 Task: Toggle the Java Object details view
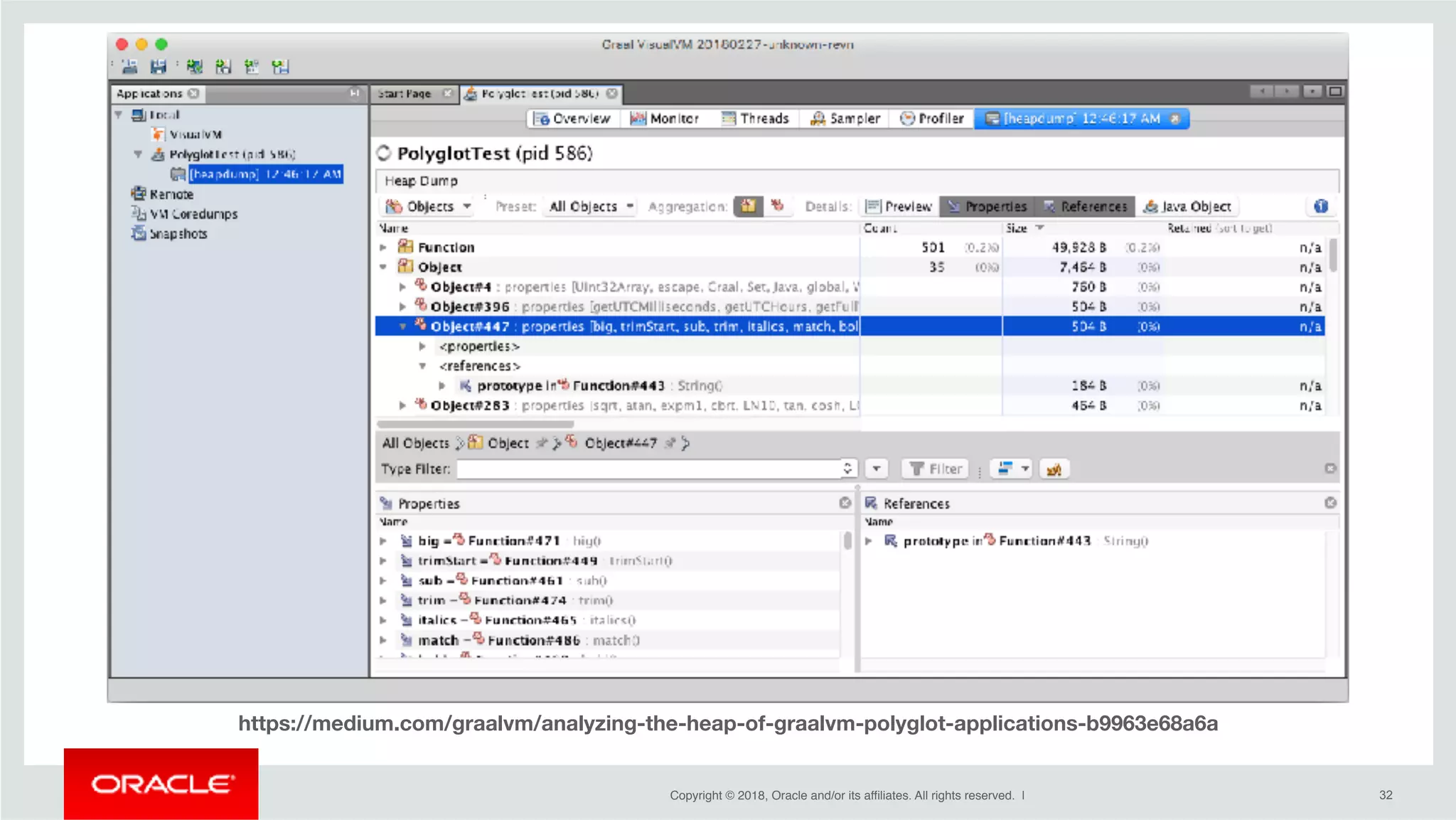tap(1187, 206)
